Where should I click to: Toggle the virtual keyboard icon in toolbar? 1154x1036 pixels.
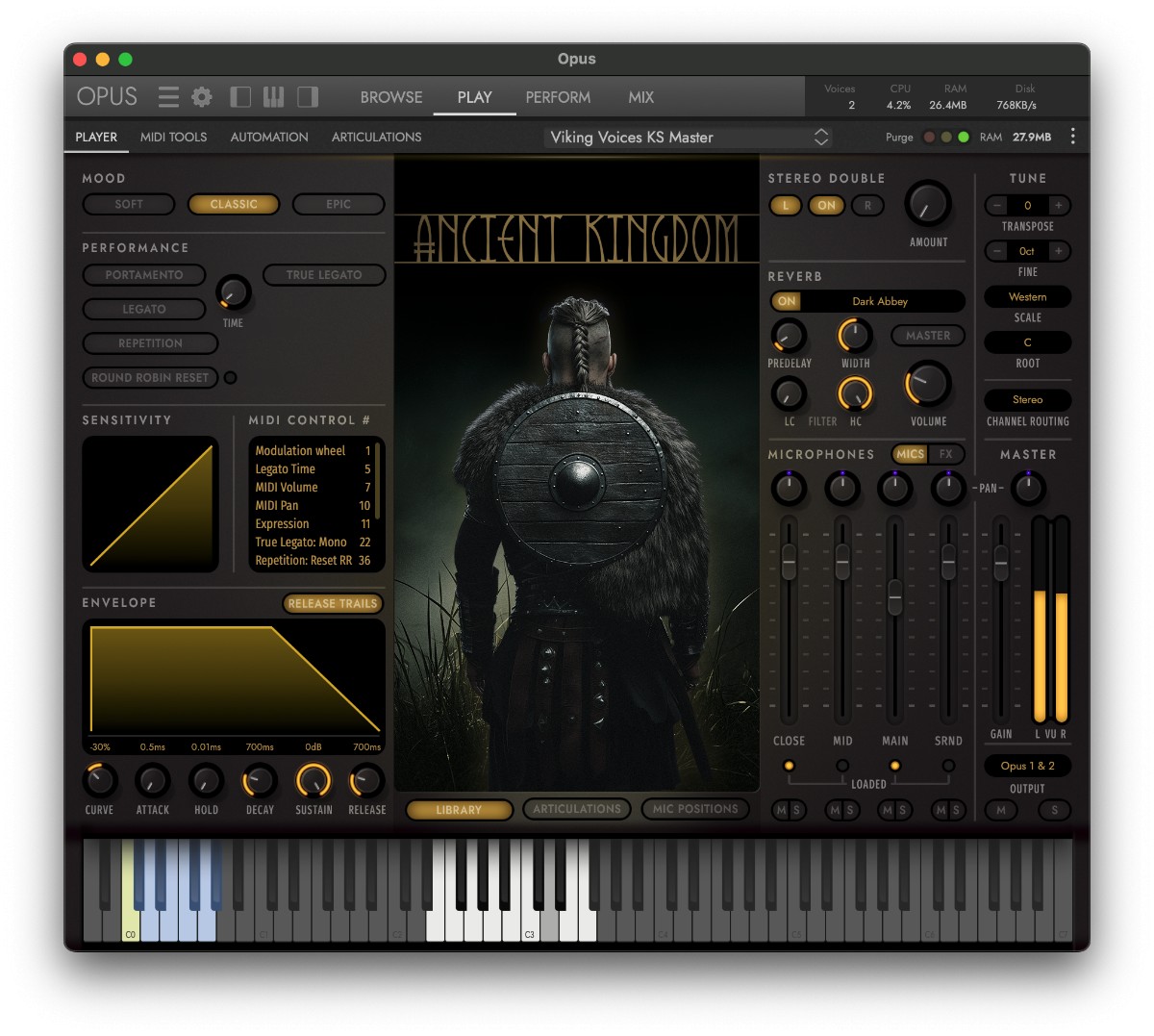click(x=274, y=97)
